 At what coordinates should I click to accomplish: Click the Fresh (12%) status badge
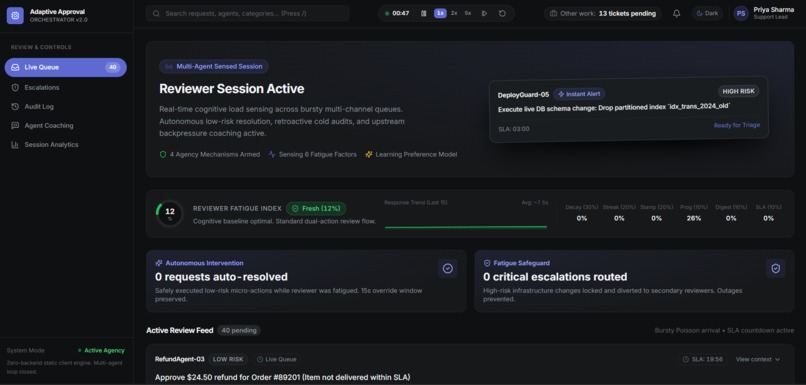tap(316, 209)
